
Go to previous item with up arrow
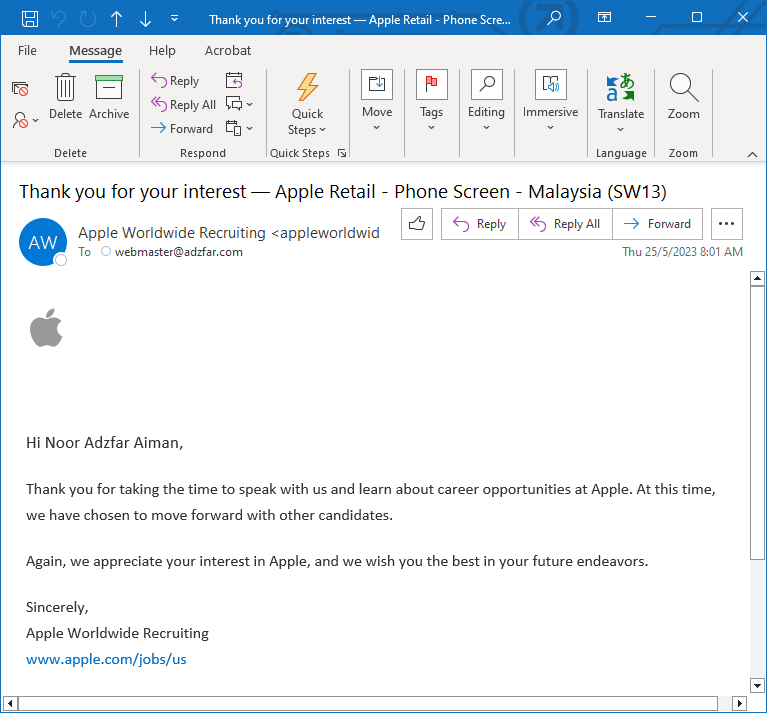coord(116,19)
